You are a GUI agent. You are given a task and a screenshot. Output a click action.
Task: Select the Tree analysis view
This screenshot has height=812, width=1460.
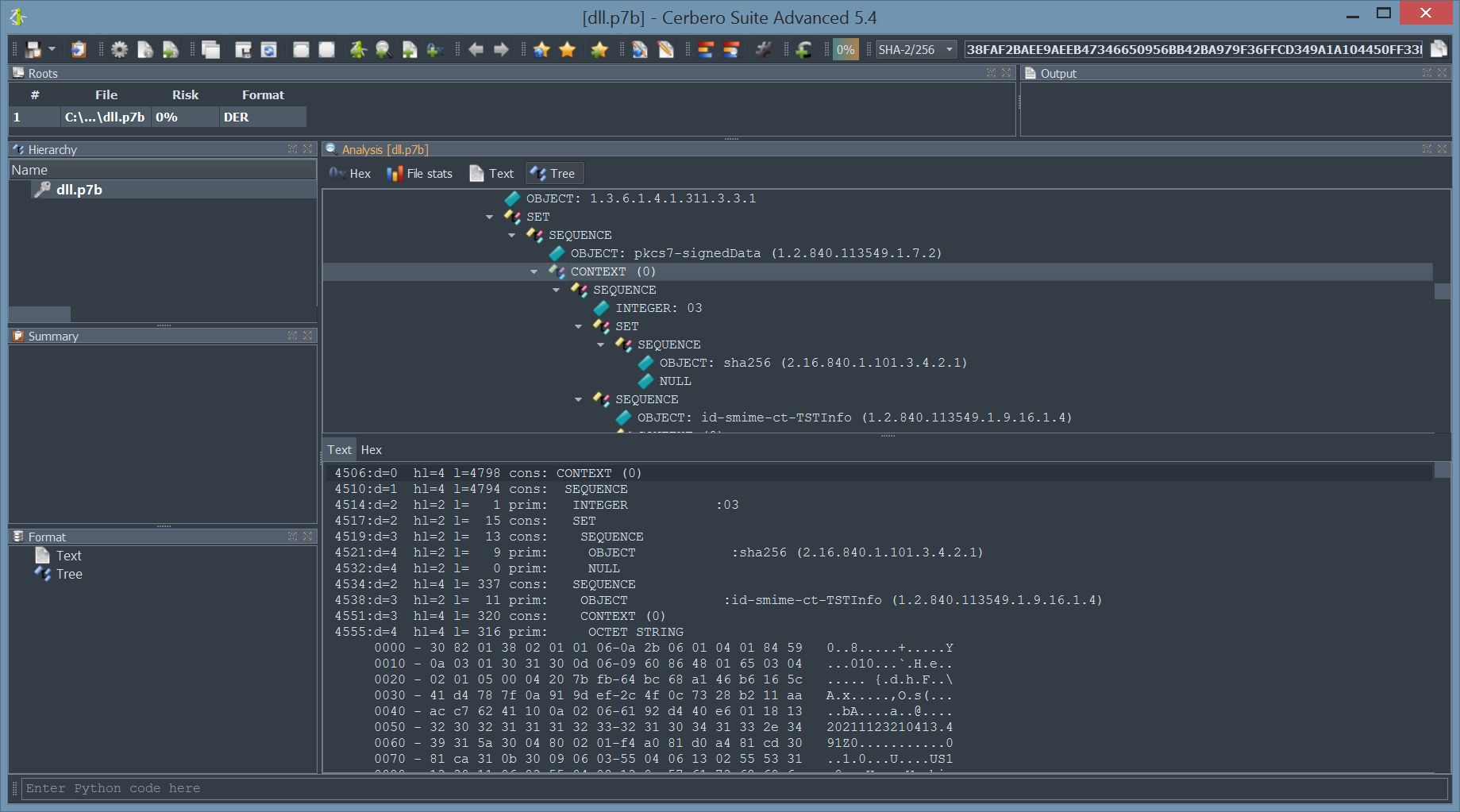[x=554, y=173]
